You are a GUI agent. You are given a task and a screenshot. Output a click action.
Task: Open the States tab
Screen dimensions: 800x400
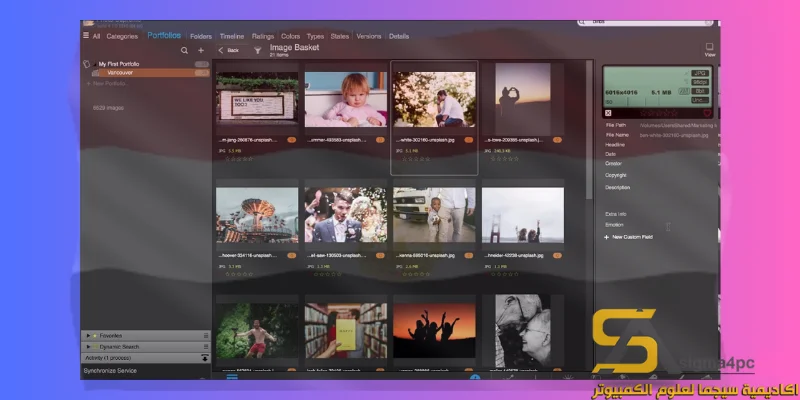(340, 36)
